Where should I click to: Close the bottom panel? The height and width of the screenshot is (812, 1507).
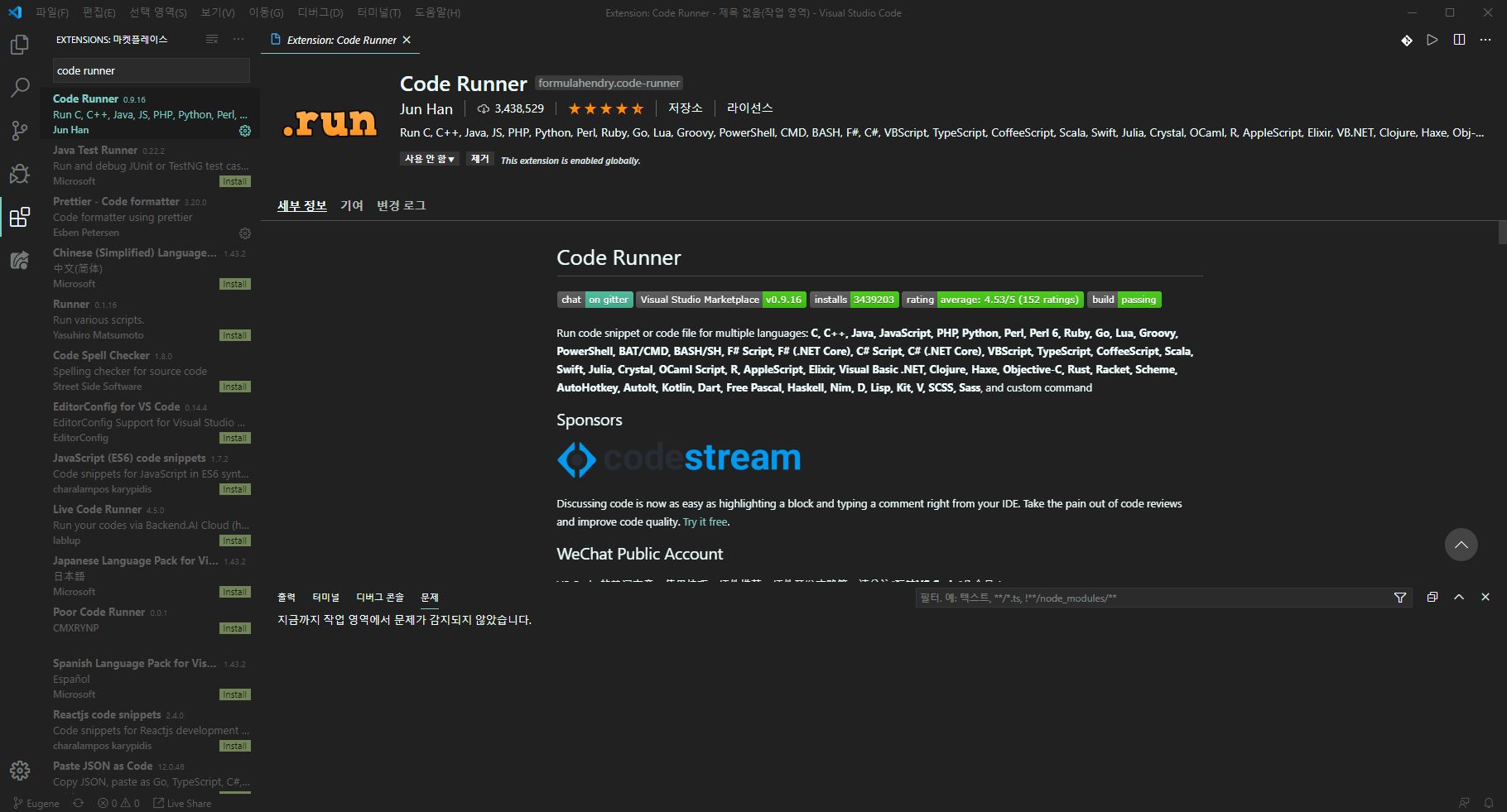coord(1485,597)
